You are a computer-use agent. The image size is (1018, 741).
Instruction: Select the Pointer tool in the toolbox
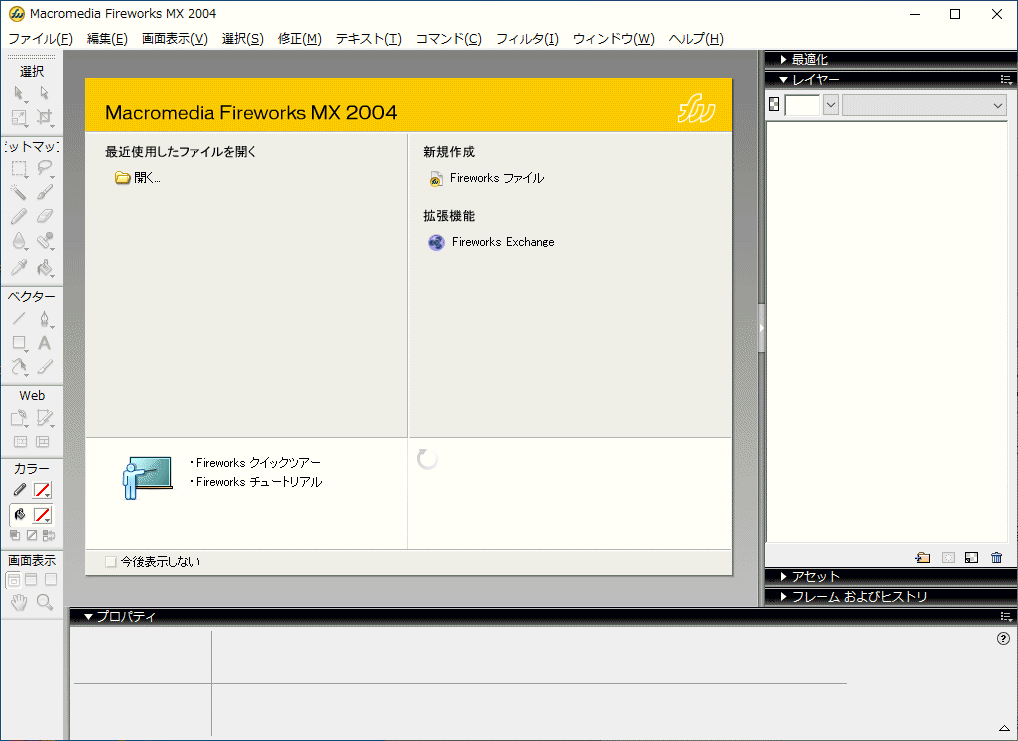[x=19, y=93]
